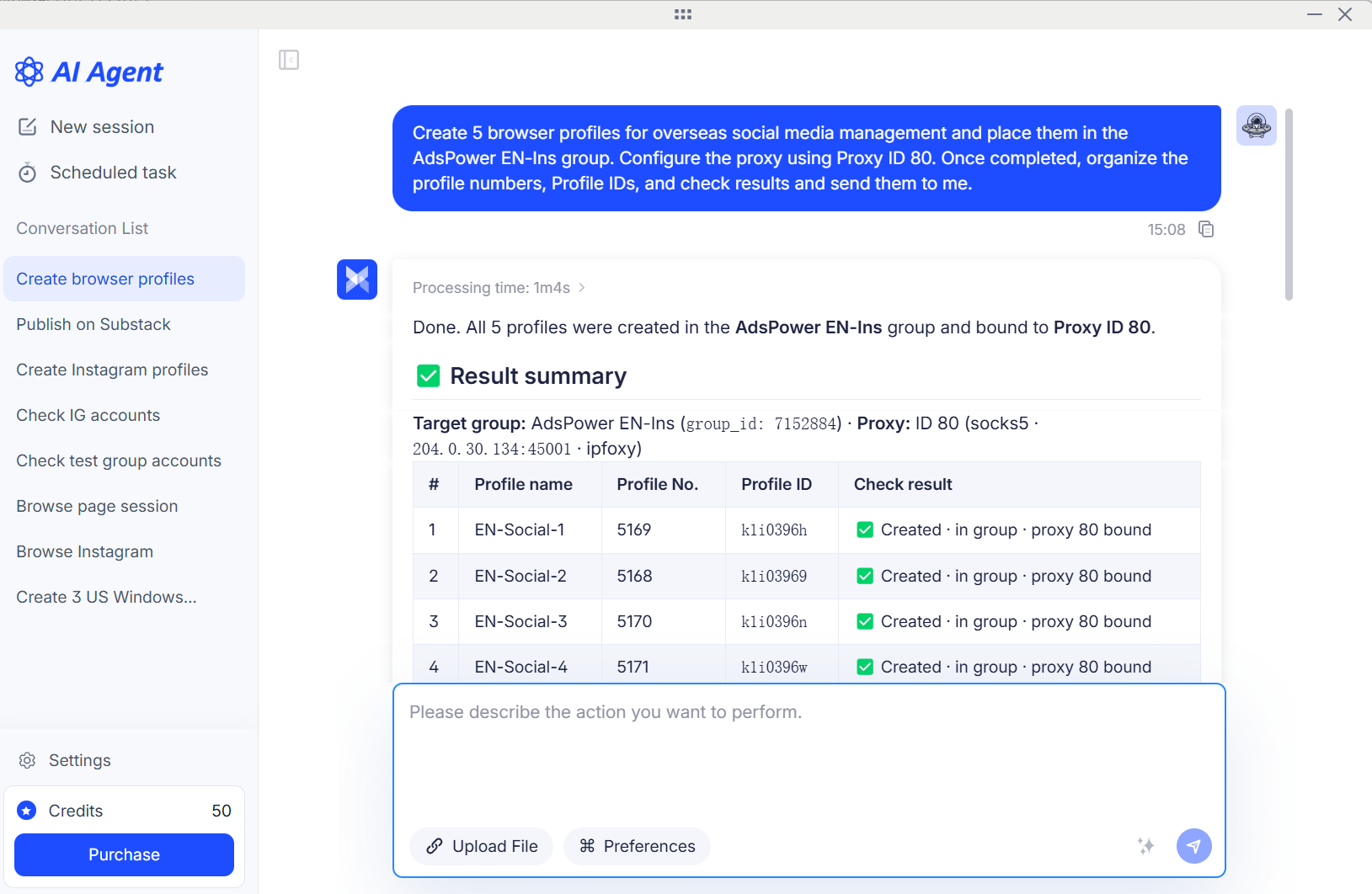Click the green check beside Result summary
1372x894 pixels.
(x=429, y=376)
